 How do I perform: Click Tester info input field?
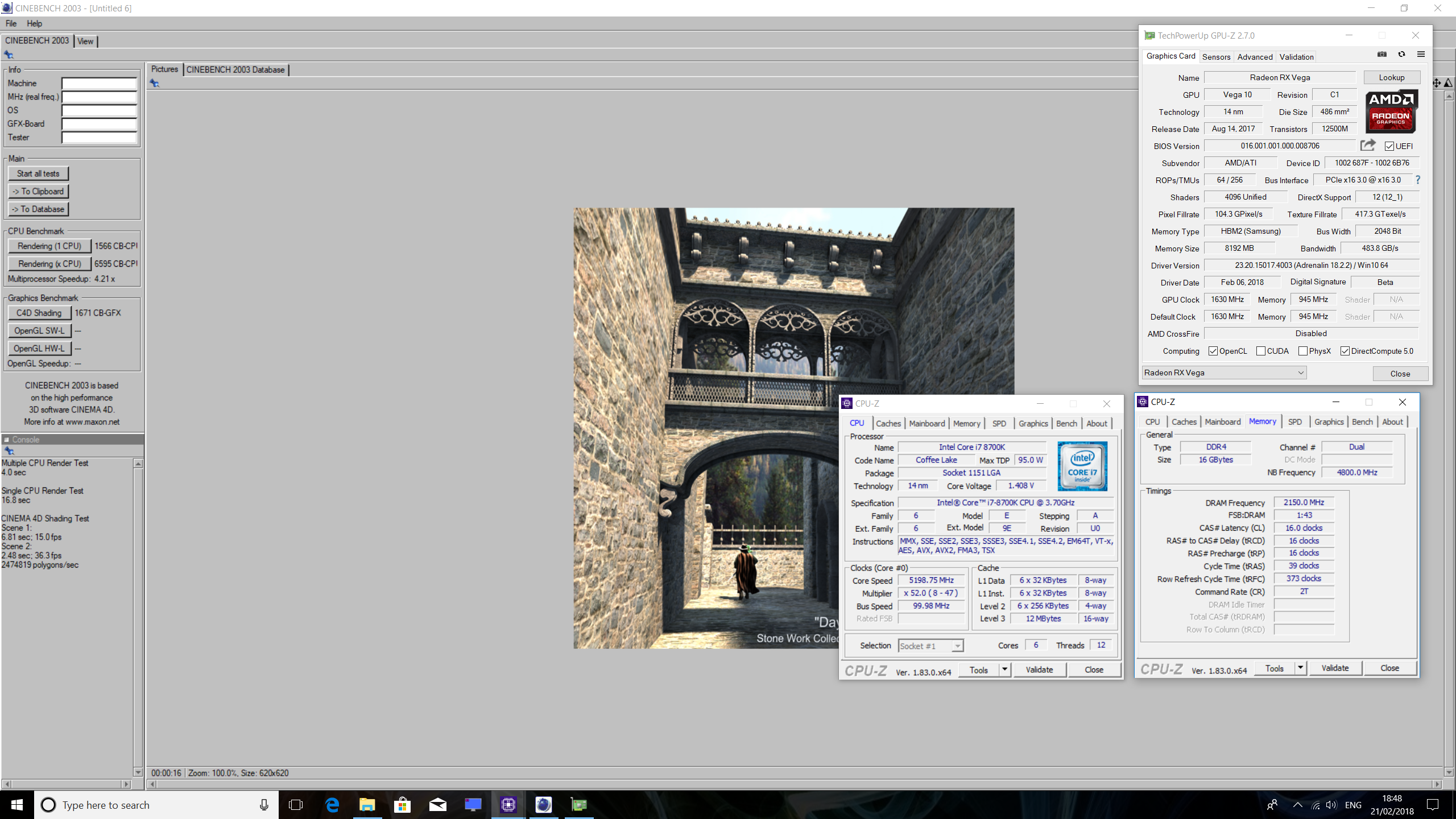click(100, 137)
